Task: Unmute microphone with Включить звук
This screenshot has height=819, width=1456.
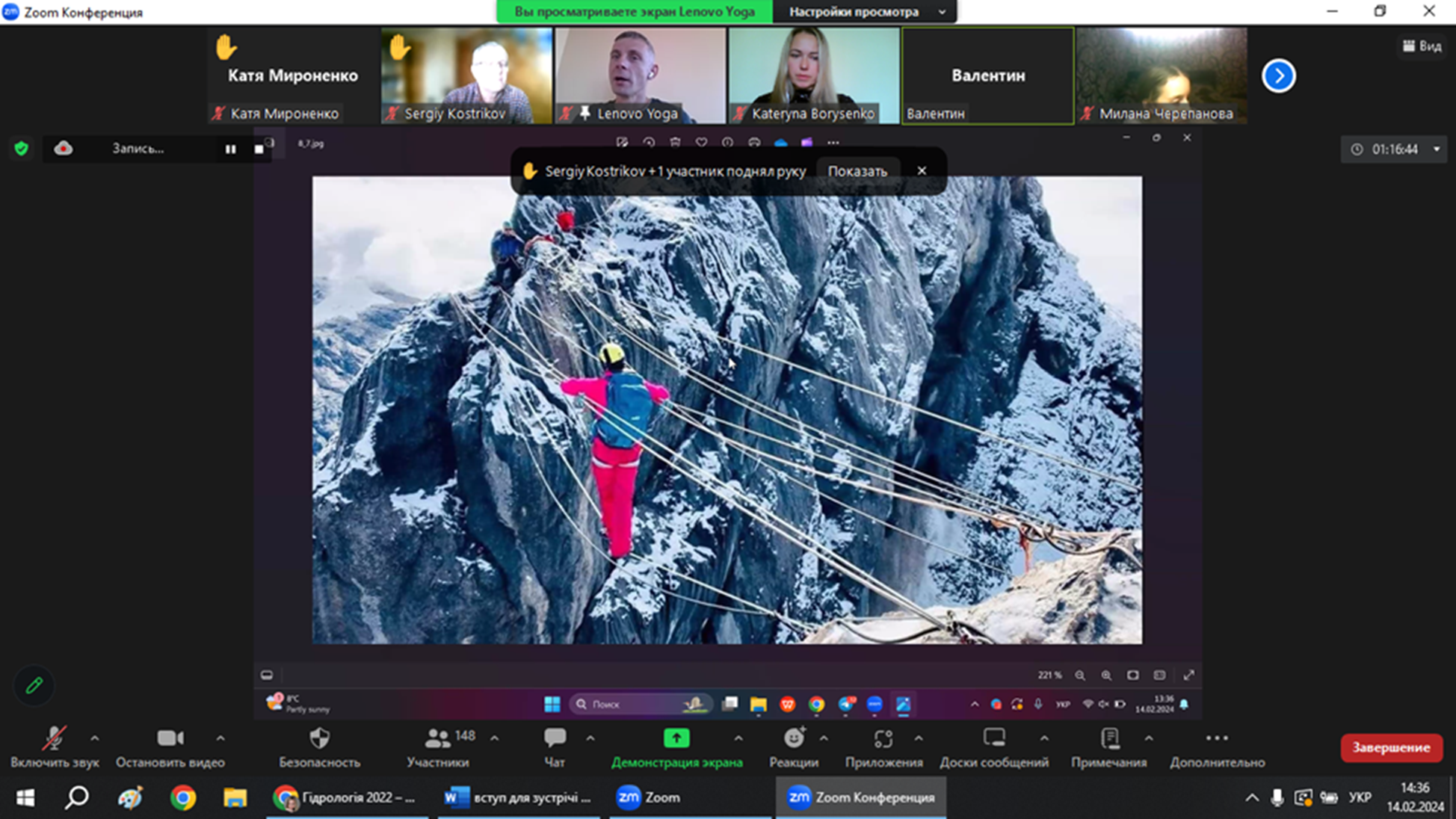Action: tap(54, 739)
